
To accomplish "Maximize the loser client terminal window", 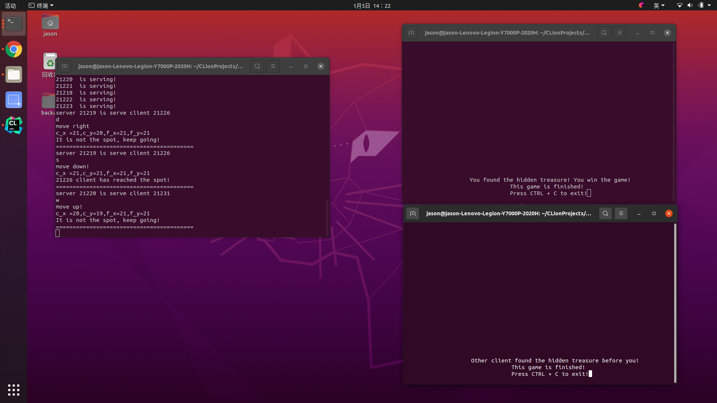I will point(654,214).
